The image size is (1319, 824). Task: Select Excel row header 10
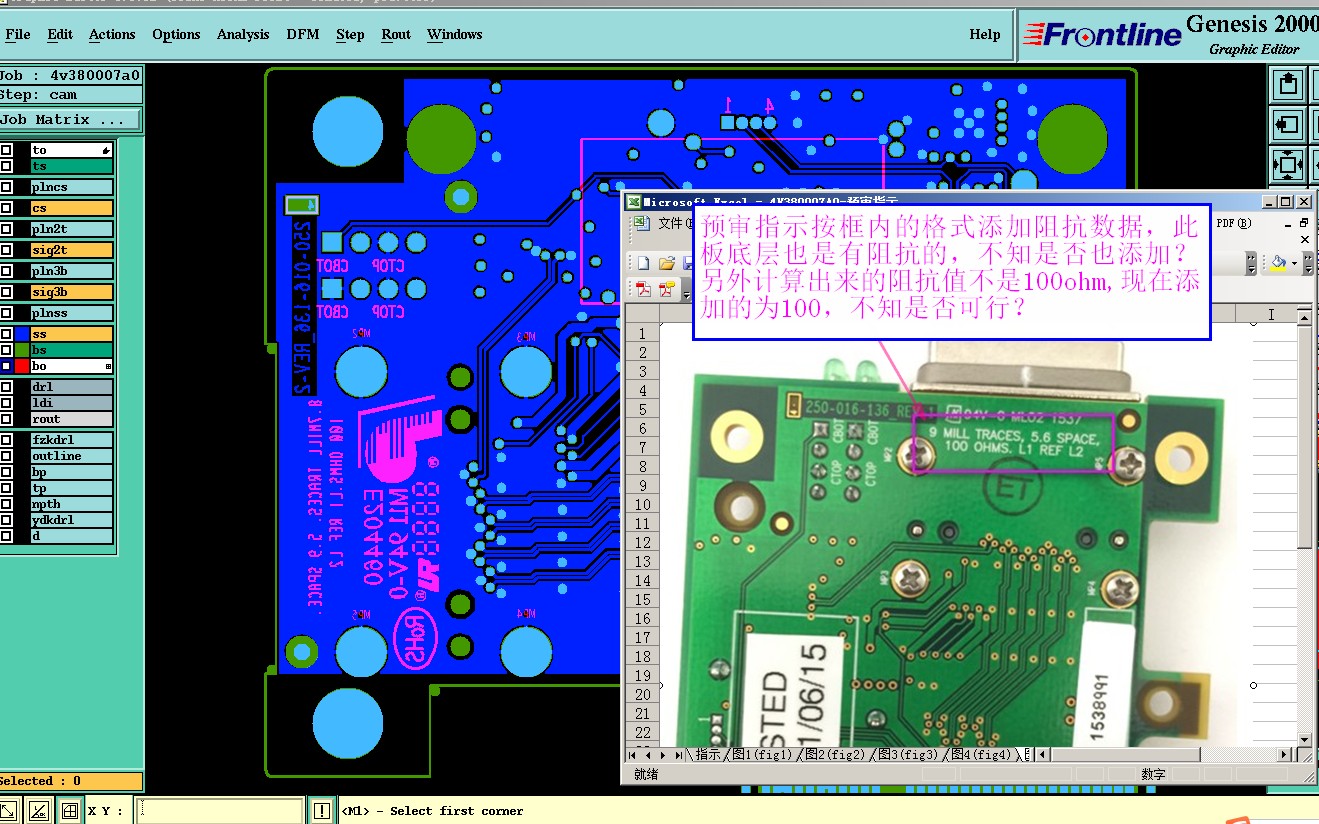pos(643,504)
